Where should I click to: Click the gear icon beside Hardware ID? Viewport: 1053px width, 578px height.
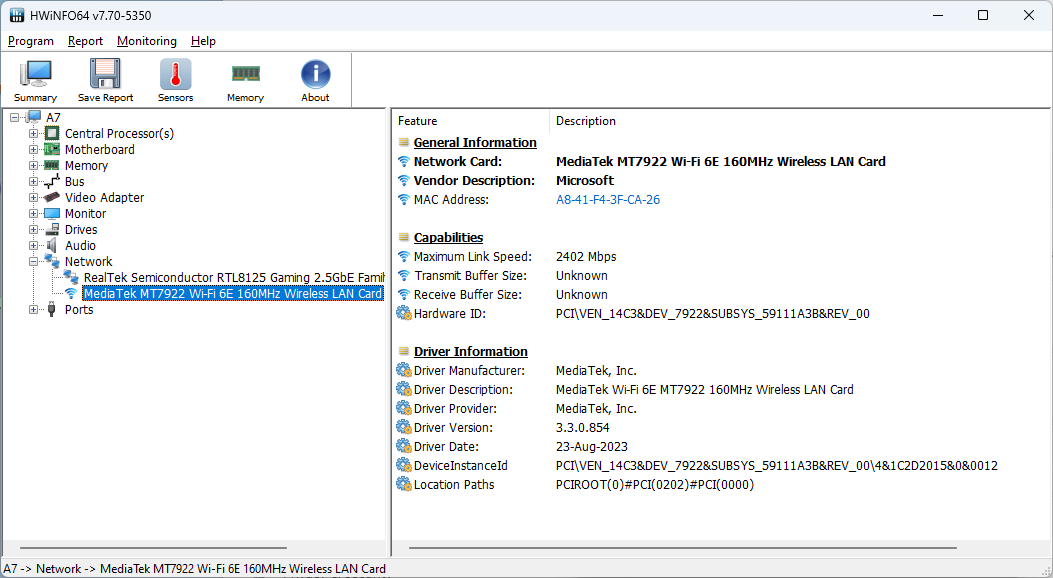(404, 313)
